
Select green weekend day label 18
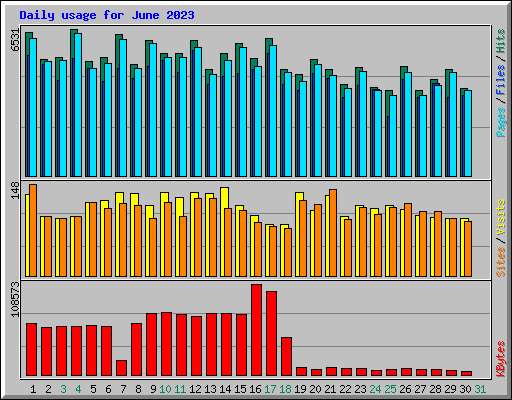[x=285, y=389]
